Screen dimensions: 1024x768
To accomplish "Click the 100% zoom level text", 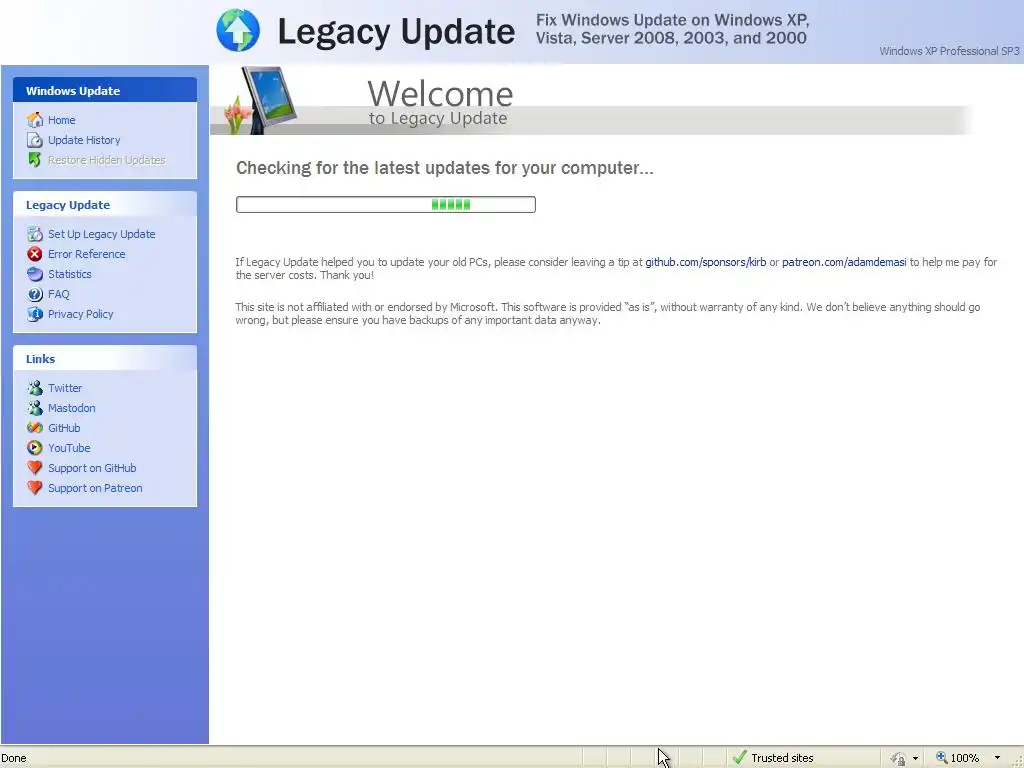I will (965, 758).
